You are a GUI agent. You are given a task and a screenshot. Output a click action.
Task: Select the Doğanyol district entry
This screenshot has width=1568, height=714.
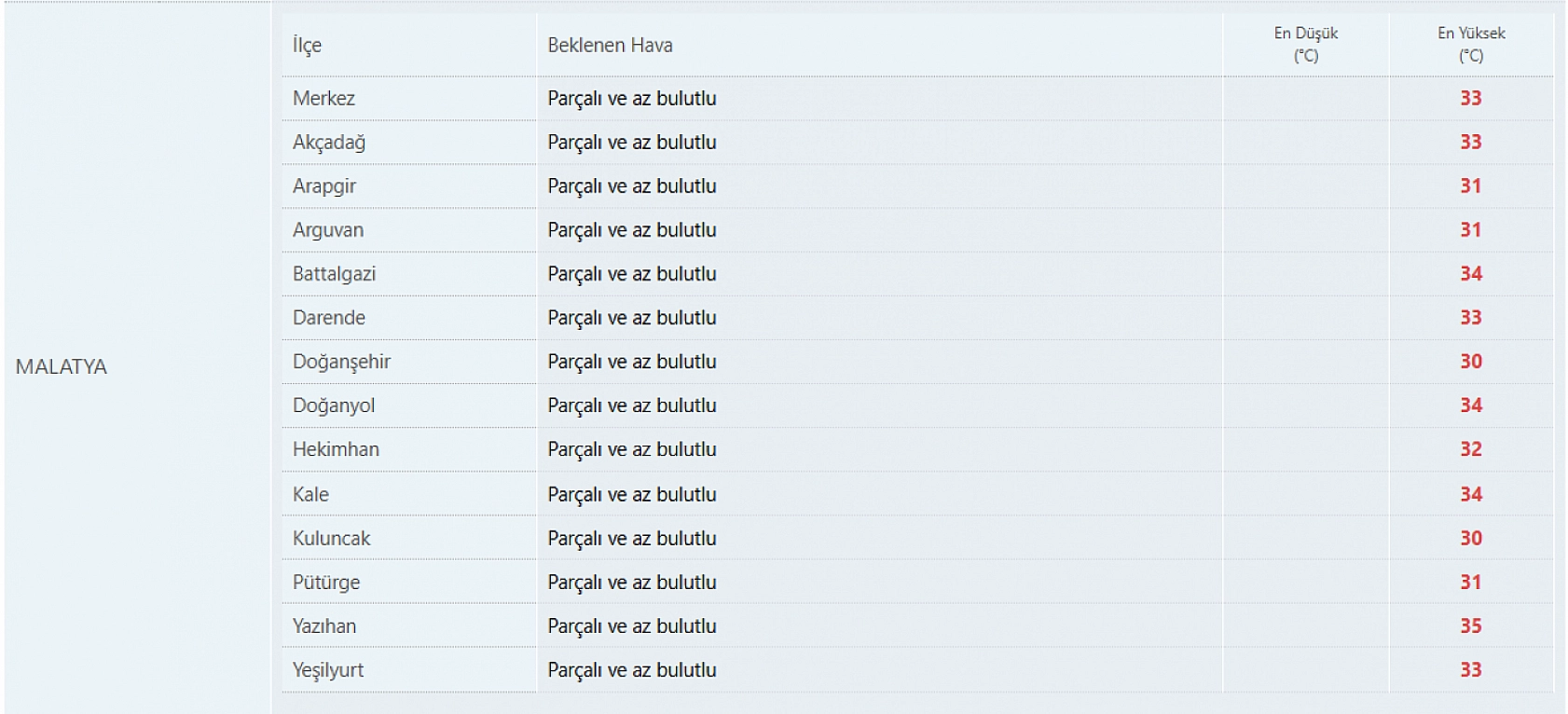[334, 405]
